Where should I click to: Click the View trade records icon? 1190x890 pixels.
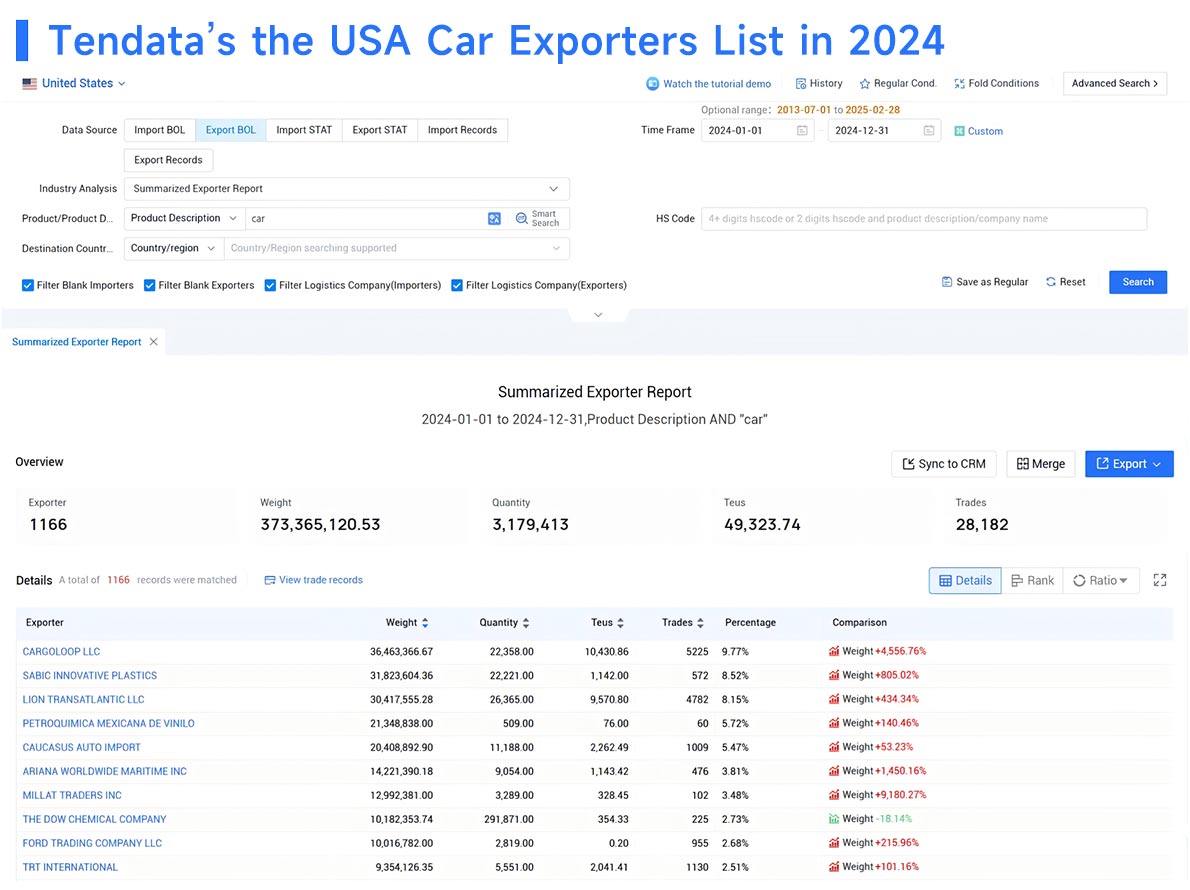click(269, 580)
